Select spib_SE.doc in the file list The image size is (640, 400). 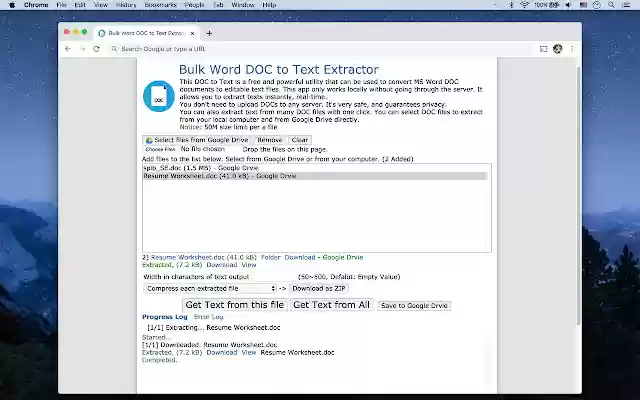(x=315, y=168)
